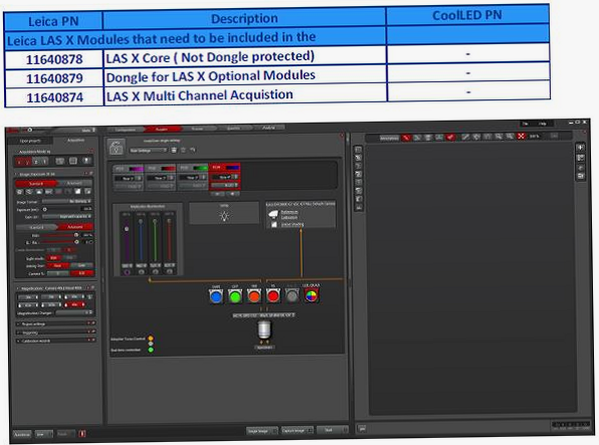
Task: Open the Configuration tab
Action: 126,129
